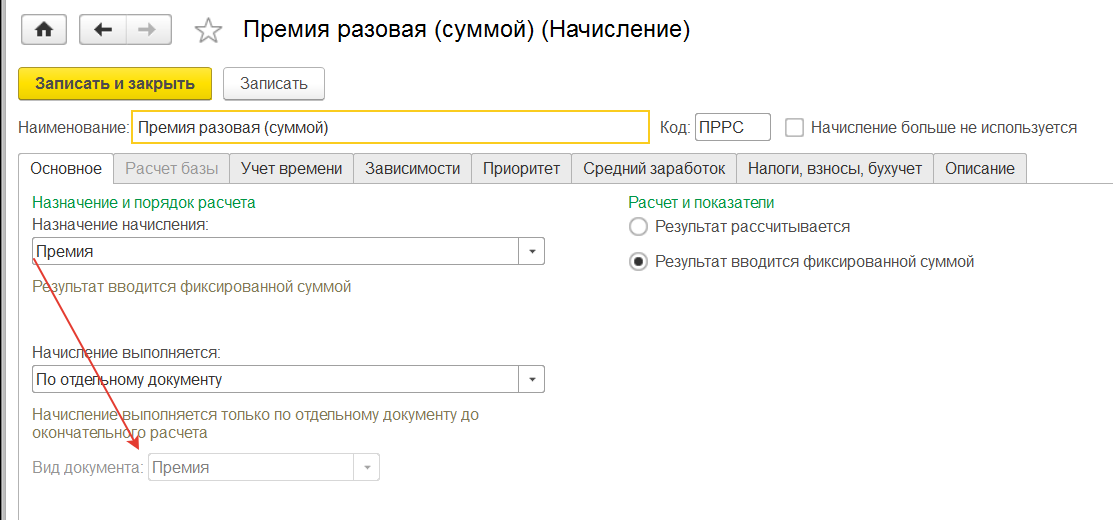
Task: Select 'Результат рассчитывается' radio button
Action: tap(638, 227)
